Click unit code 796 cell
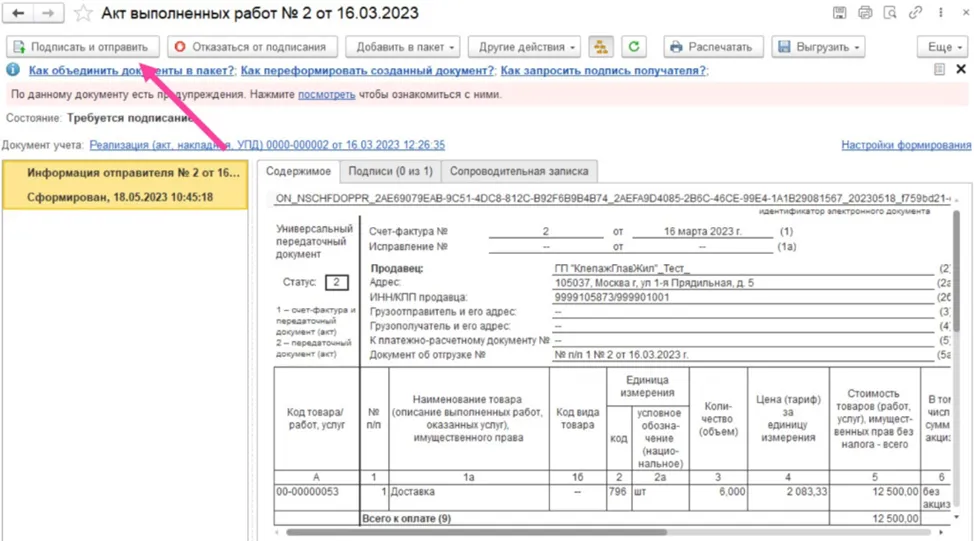Screen dimensions: 974x541 coord(619,498)
